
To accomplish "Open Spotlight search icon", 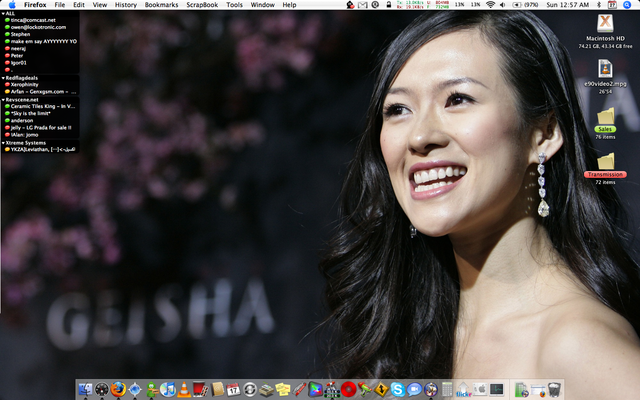I will pyautogui.click(x=627, y=5).
